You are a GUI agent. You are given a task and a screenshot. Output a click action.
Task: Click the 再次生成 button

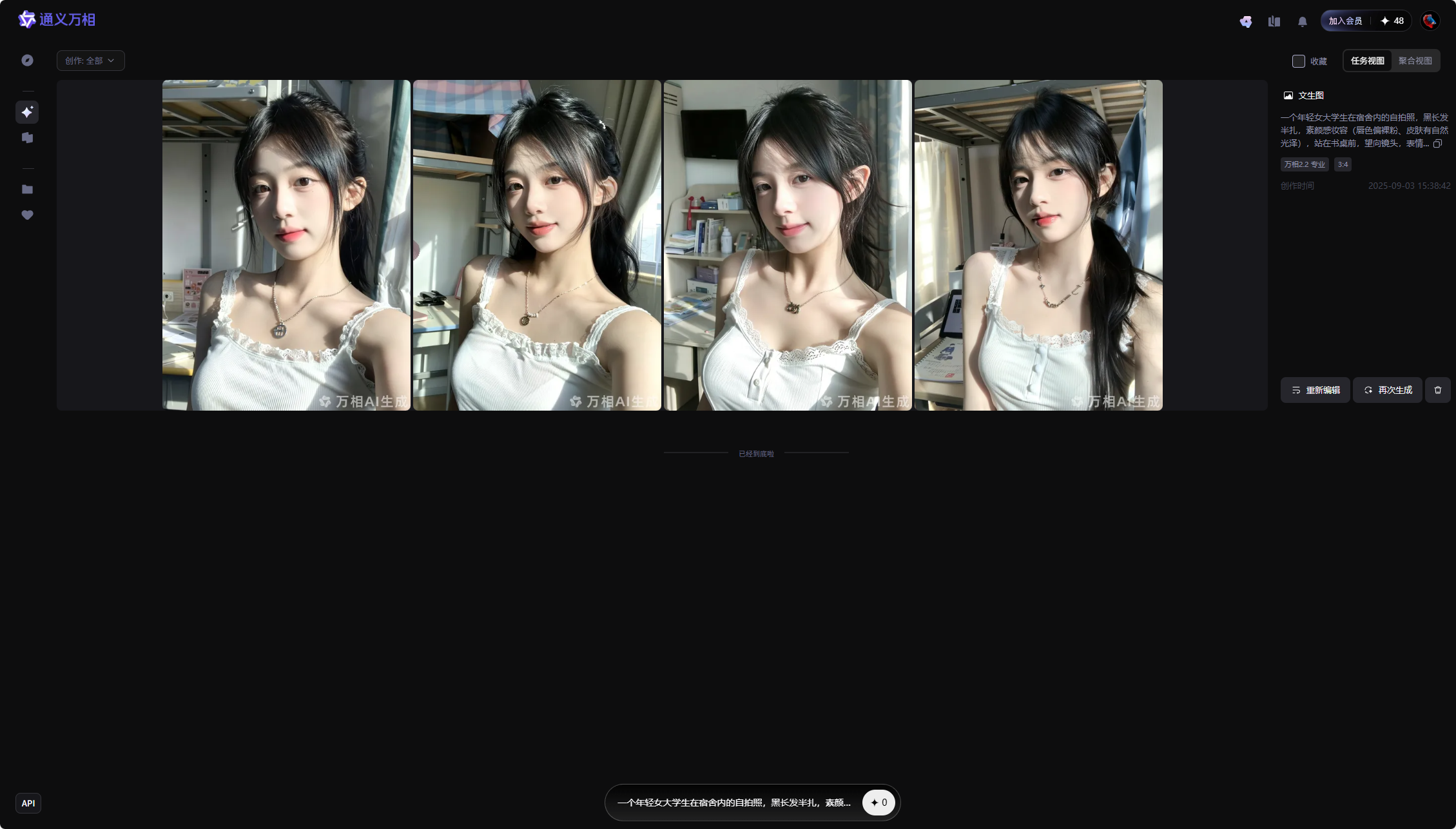(x=1387, y=390)
